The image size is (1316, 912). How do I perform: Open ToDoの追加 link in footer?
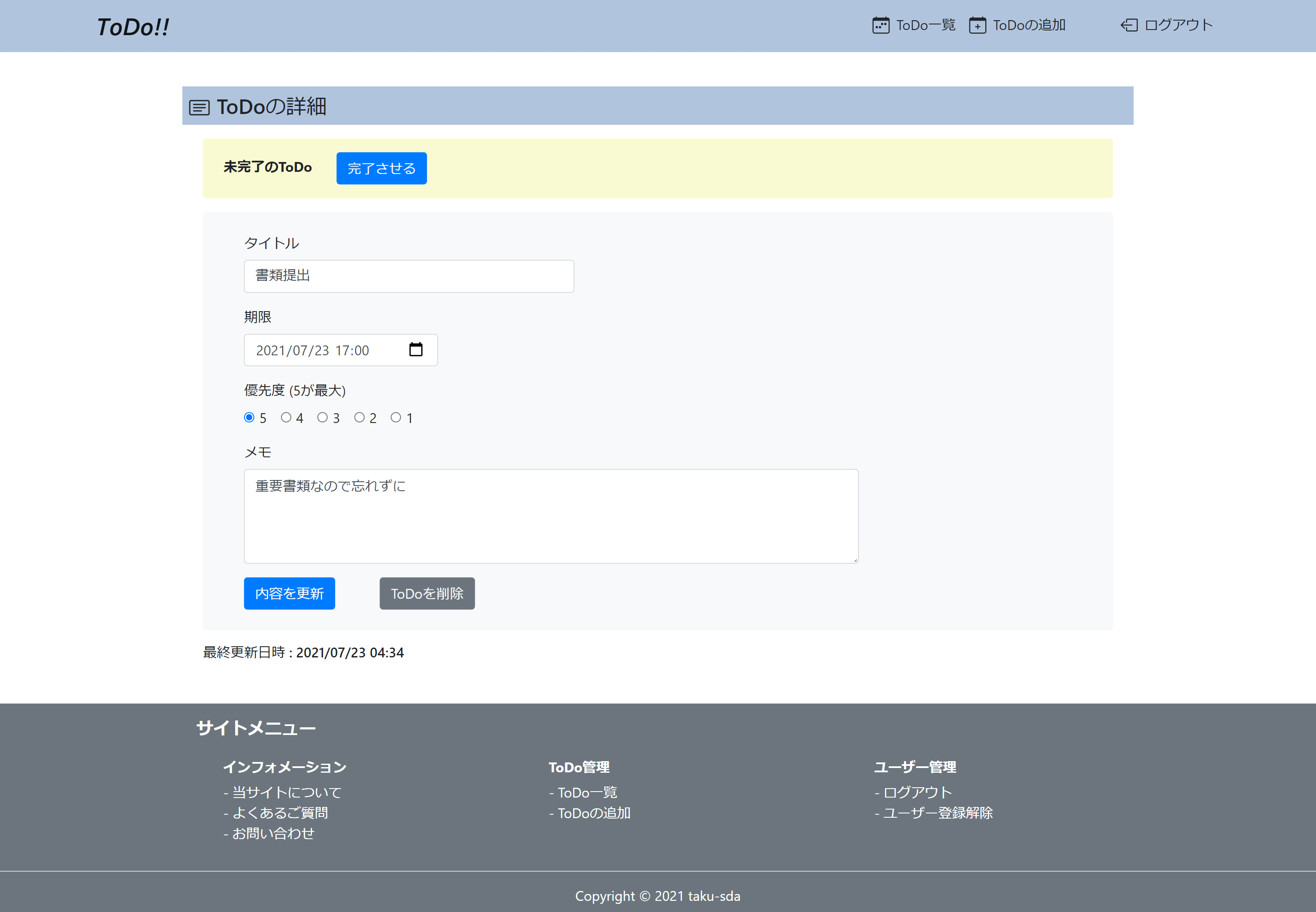tap(594, 813)
